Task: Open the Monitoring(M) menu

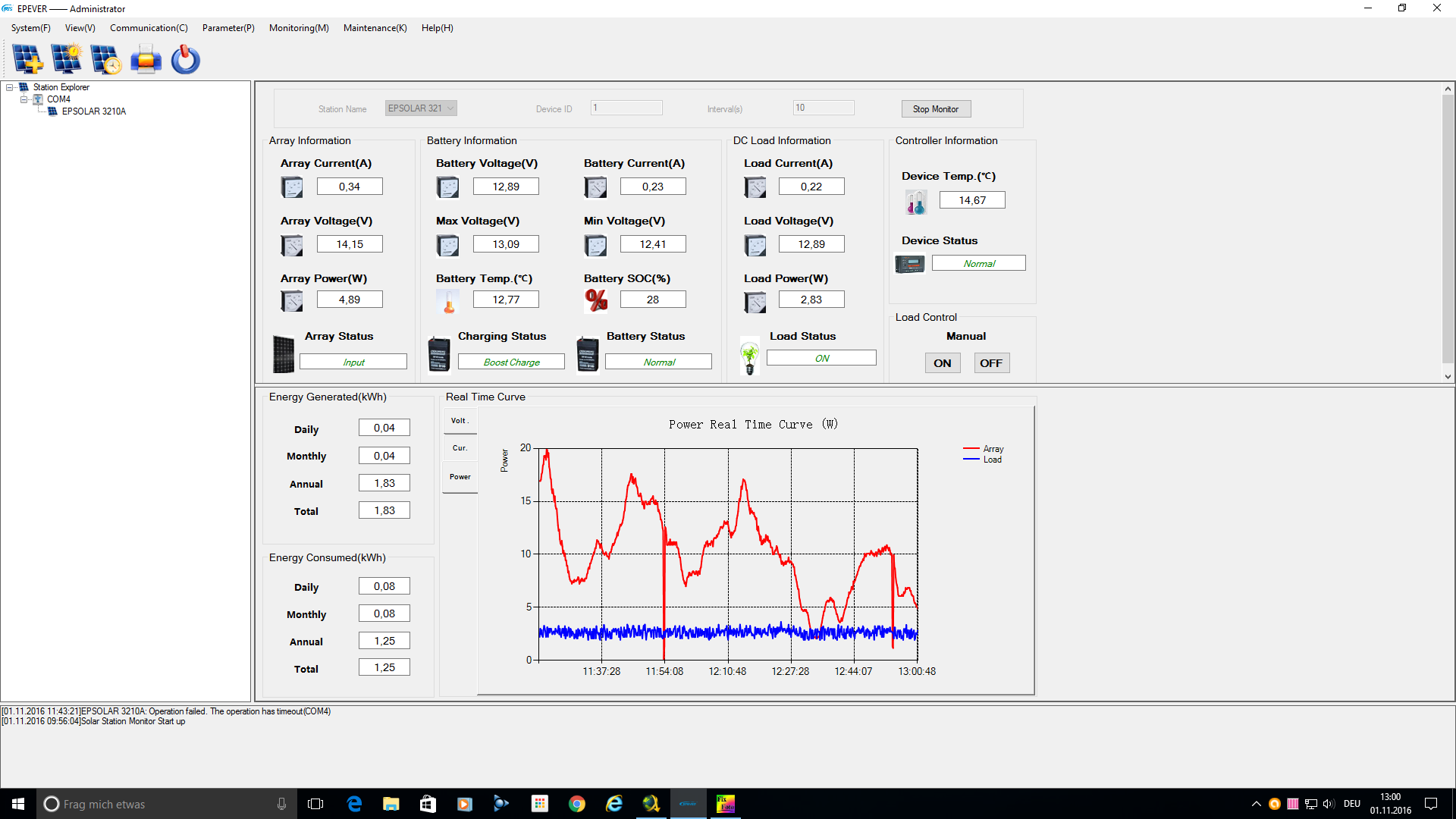Action: tap(299, 28)
